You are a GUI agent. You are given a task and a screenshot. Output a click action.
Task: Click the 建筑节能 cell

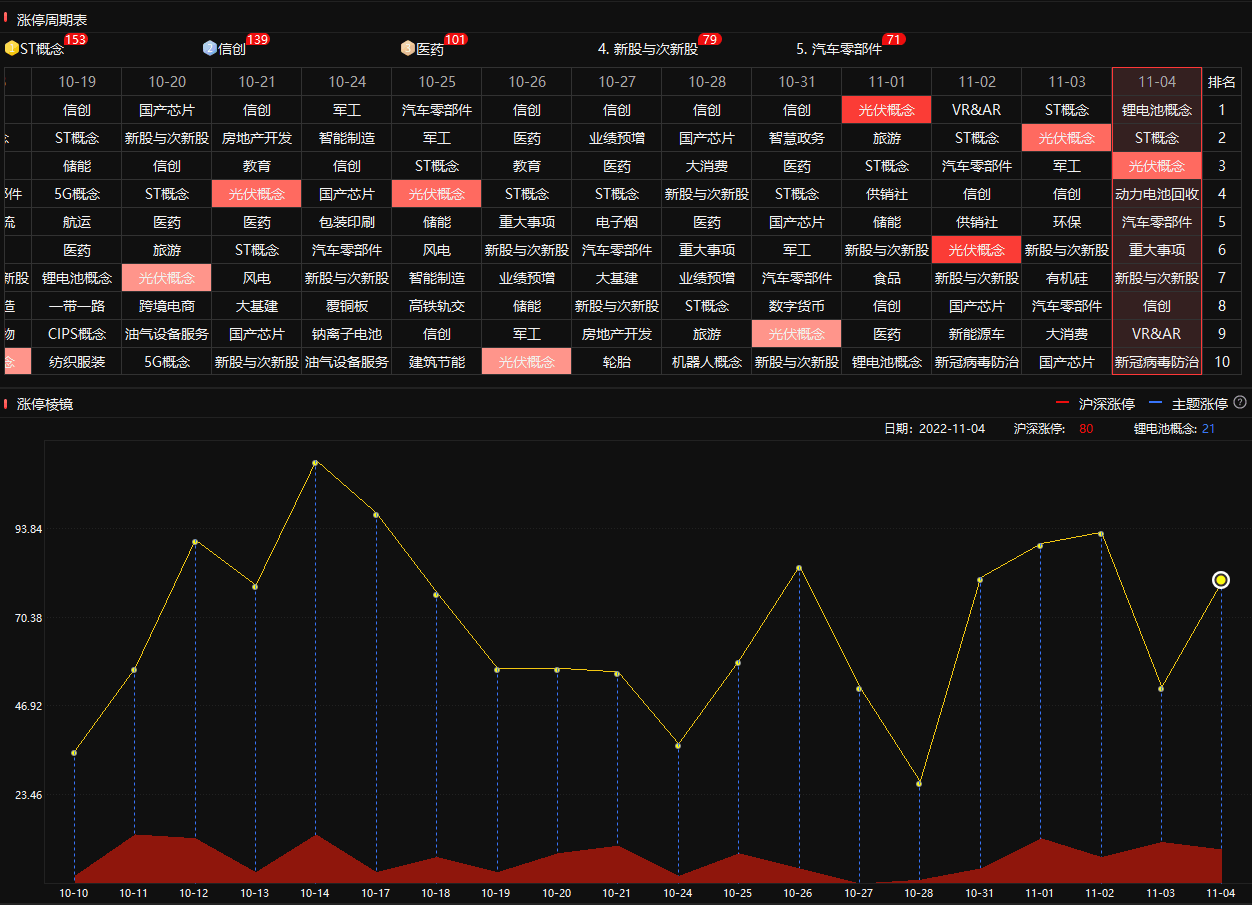(x=437, y=362)
